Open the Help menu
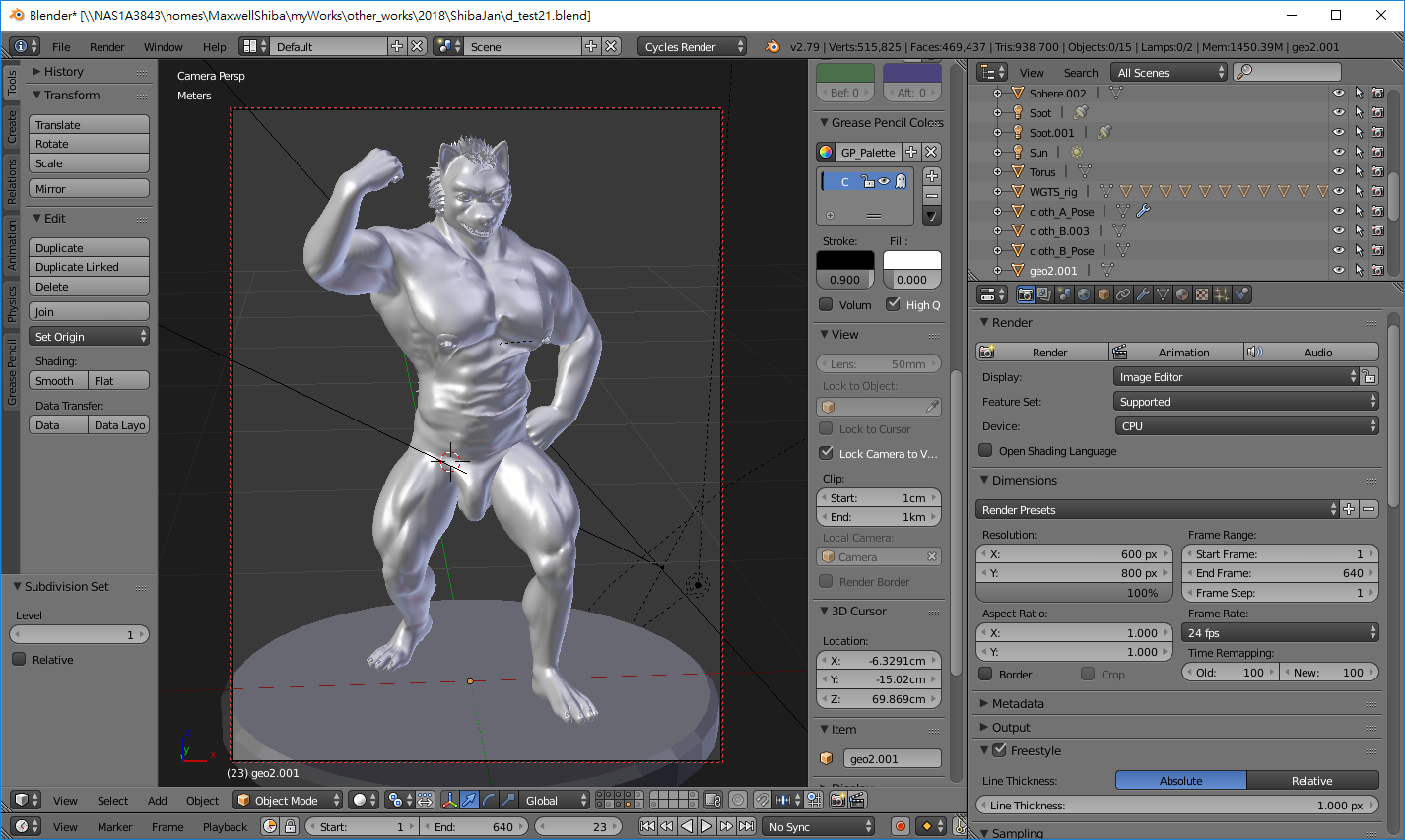The width and height of the screenshot is (1405, 840). (215, 46)
